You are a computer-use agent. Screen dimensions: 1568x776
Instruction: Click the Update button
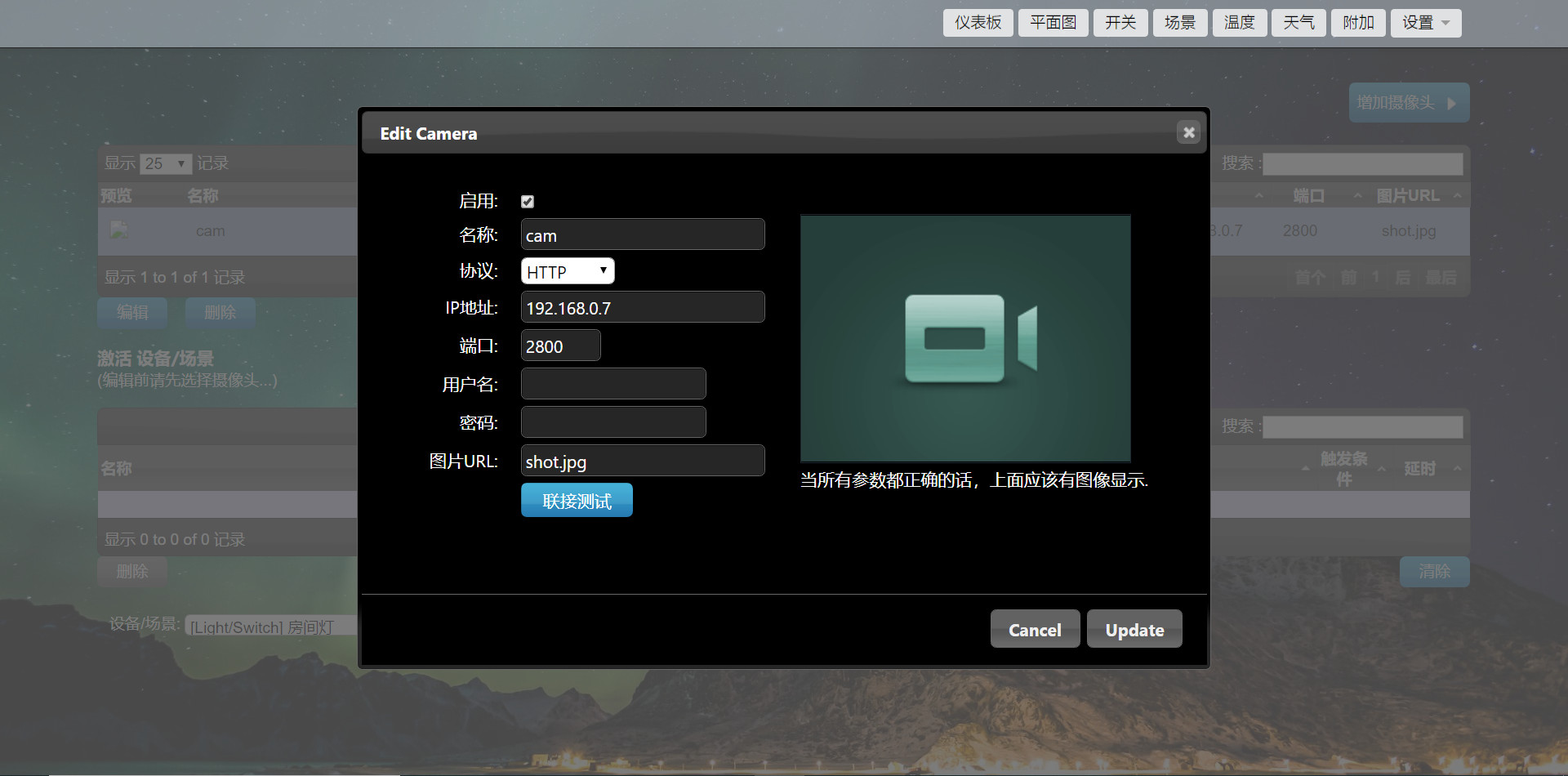1134,629
